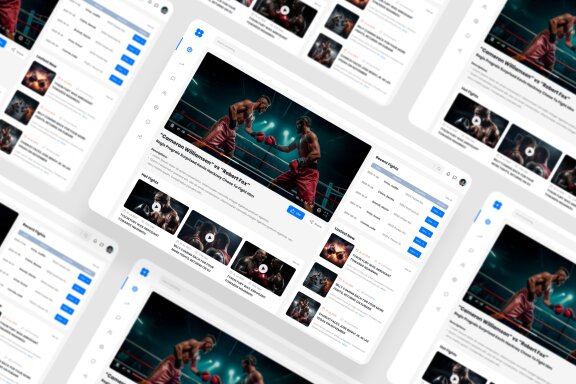Viewport: 576px width, 384px height.
Task: Click the blue logo in the bottom-right window
Action: 497,205
